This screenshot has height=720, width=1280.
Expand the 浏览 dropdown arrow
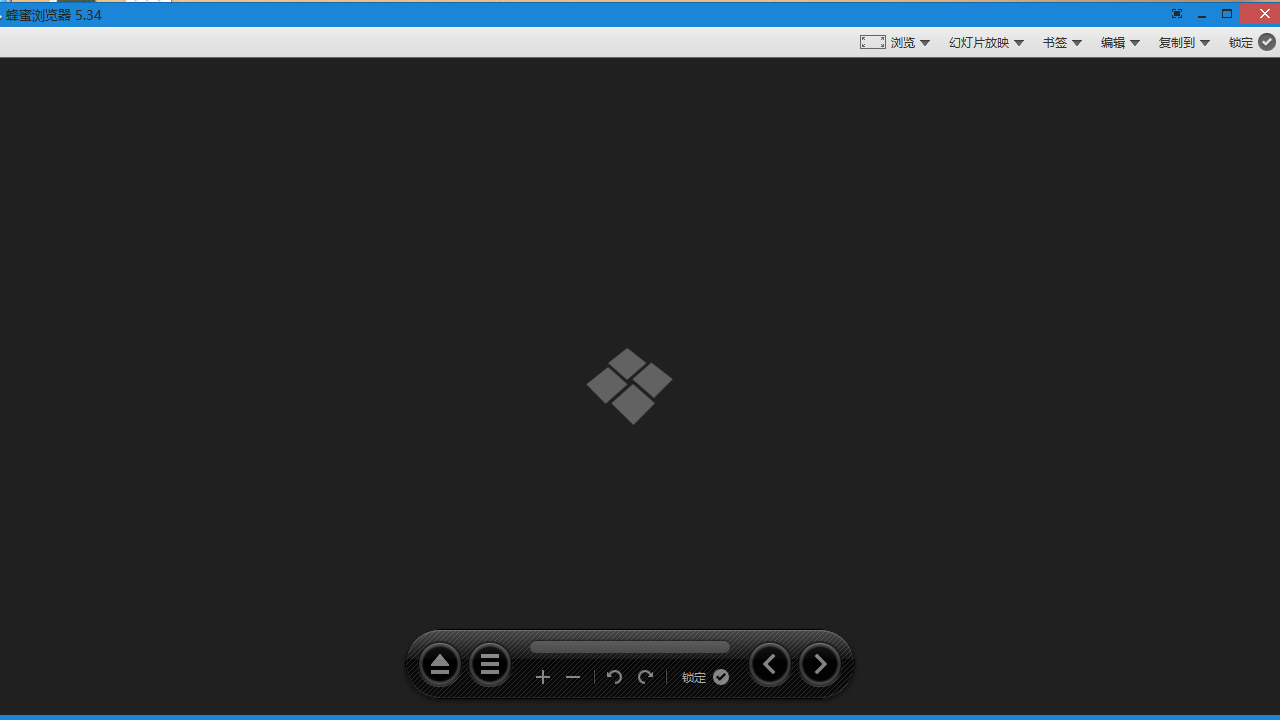(925, 43)
